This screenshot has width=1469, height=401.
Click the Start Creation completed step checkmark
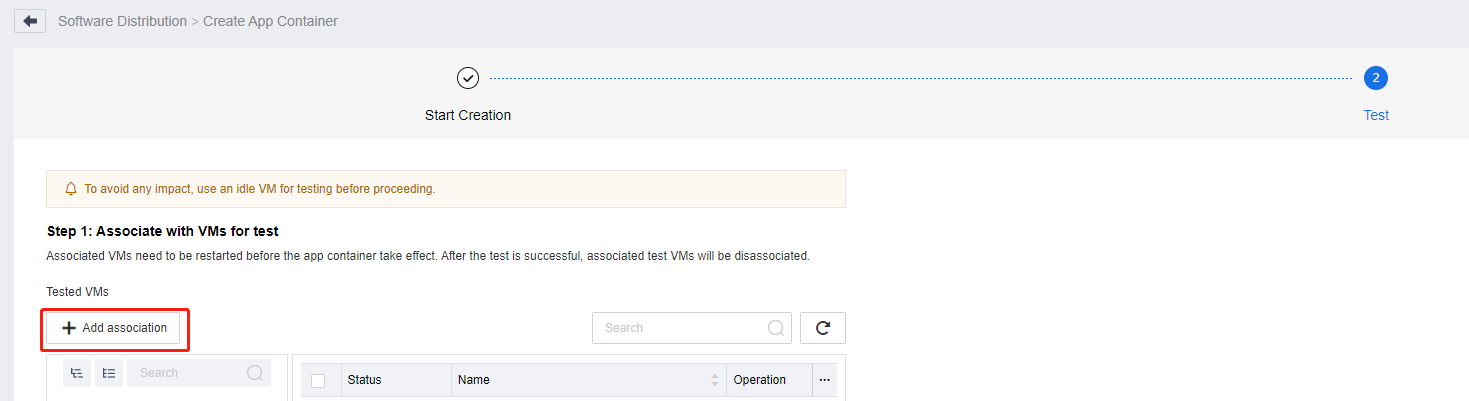click(468, 78)
